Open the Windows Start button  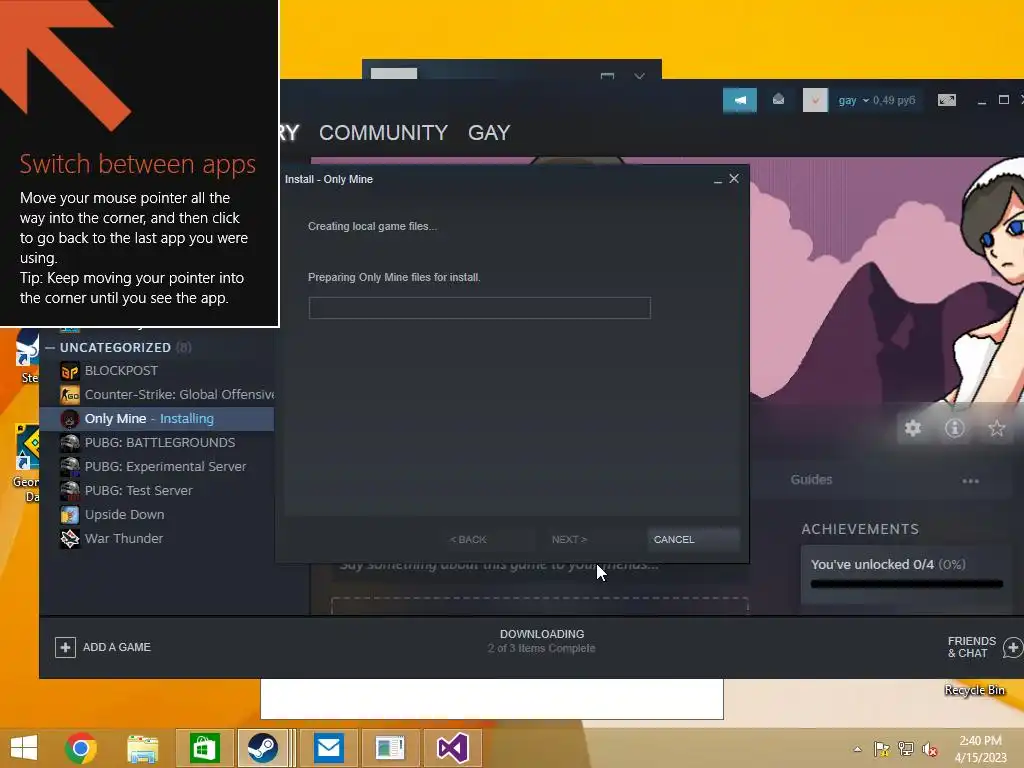pyautogui.click(x=24, y=748)
